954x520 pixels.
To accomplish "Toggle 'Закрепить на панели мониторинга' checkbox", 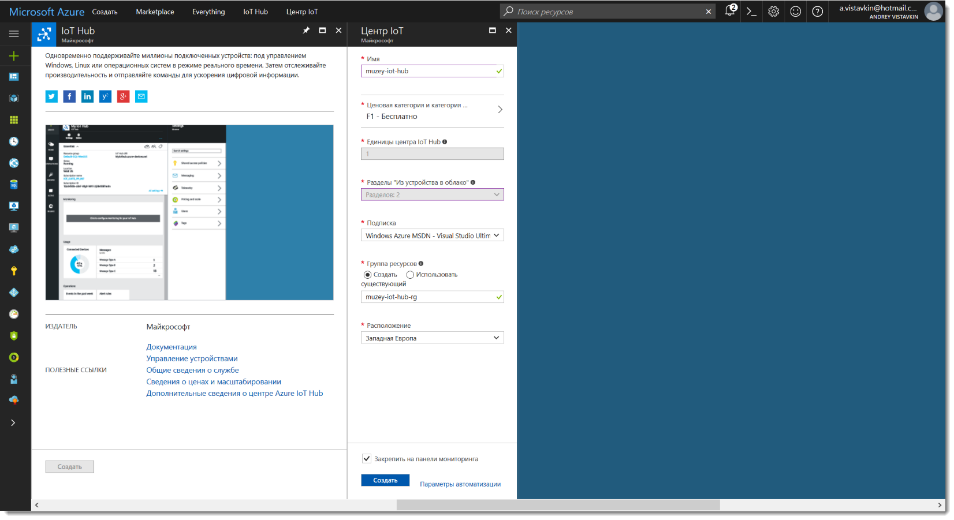I will click(x=366, y=459).
